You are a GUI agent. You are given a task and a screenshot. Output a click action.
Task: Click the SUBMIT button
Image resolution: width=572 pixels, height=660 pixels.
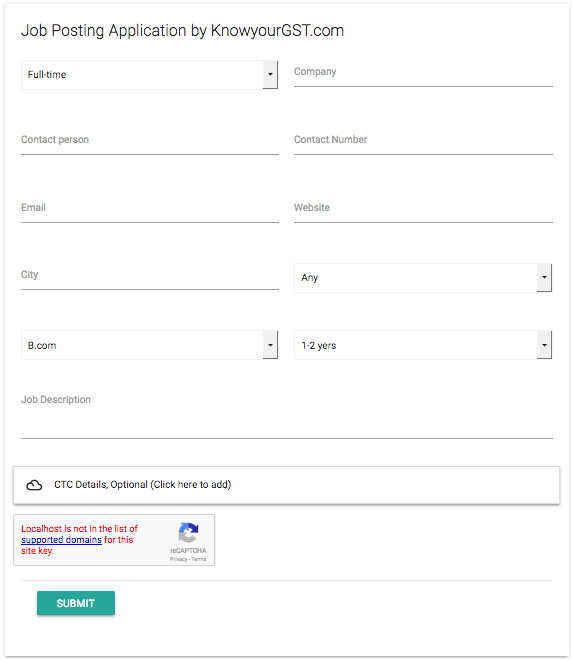coord(76,603)
